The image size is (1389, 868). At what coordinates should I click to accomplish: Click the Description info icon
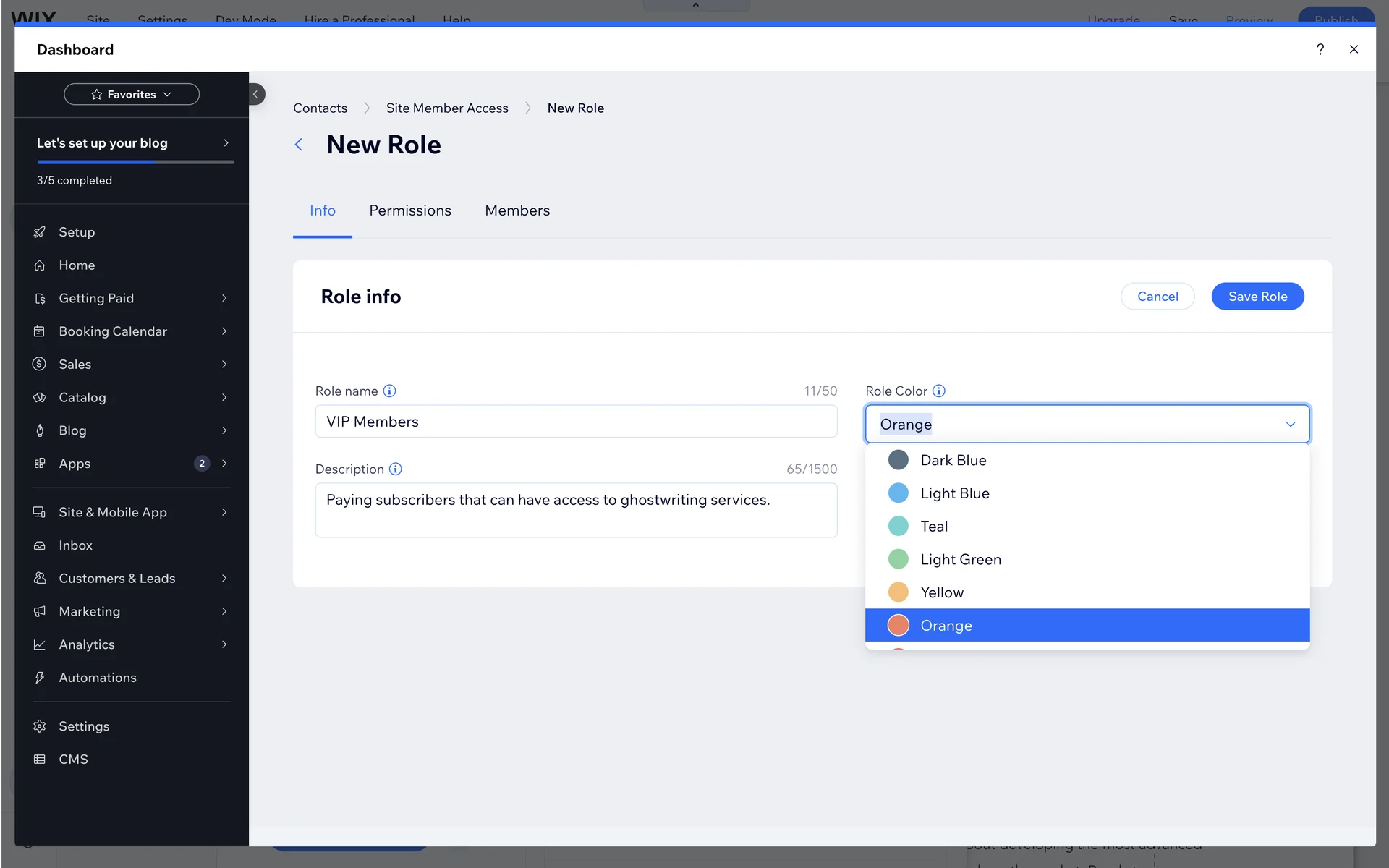[x=396, y=469]
